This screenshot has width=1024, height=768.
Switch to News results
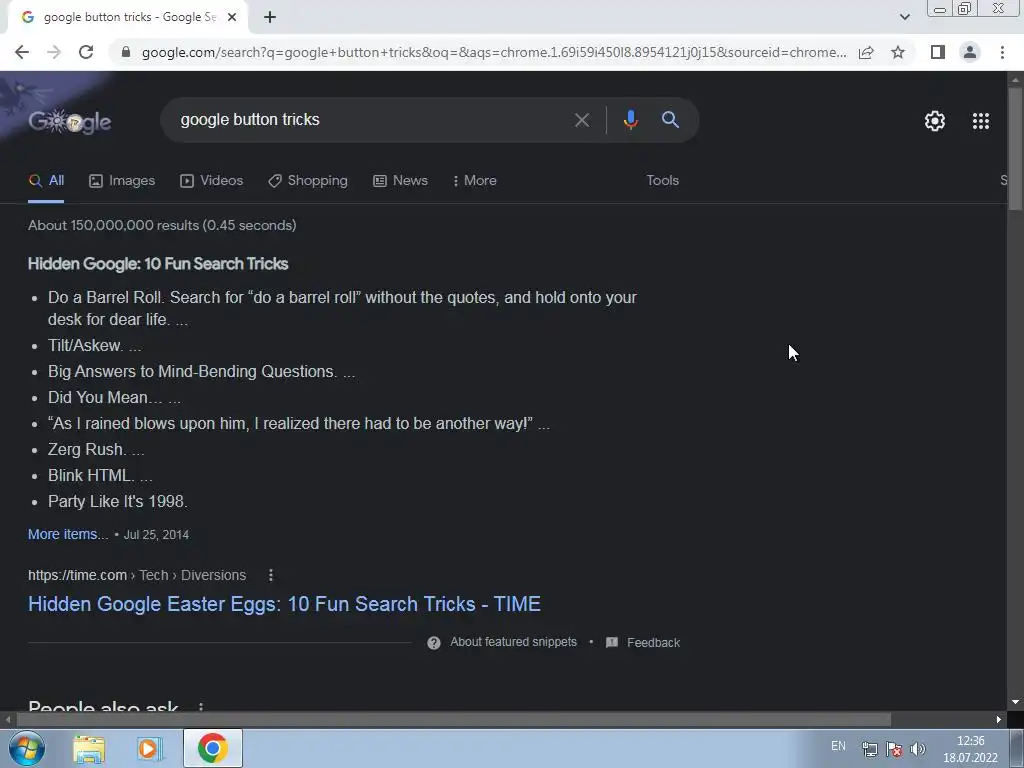pos(400,181)
